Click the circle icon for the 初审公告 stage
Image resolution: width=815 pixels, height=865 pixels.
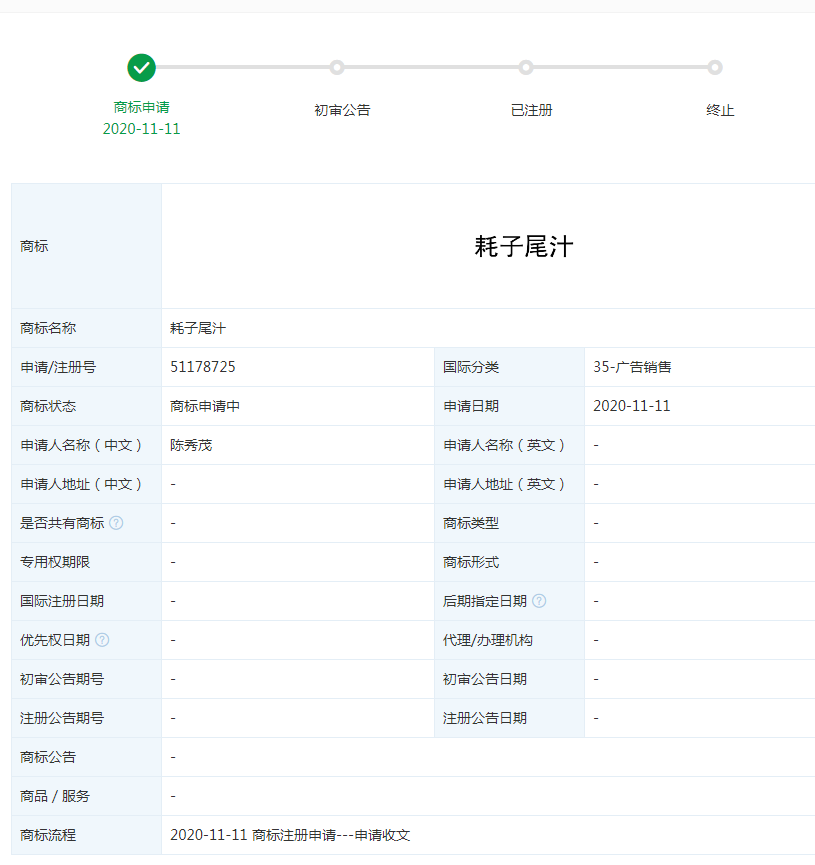point(337,67)
